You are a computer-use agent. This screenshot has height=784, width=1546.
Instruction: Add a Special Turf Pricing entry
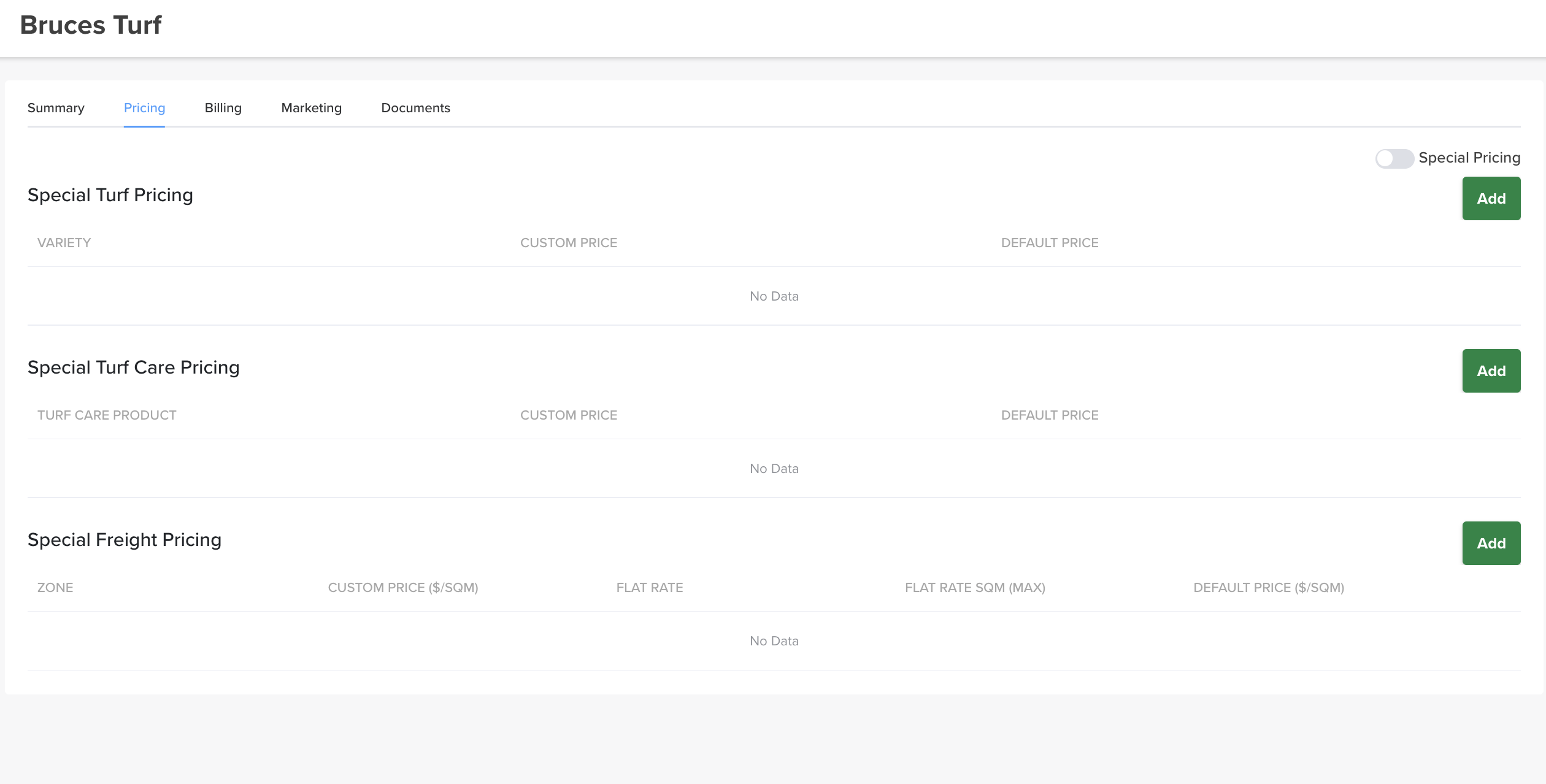coord(1491,199)
